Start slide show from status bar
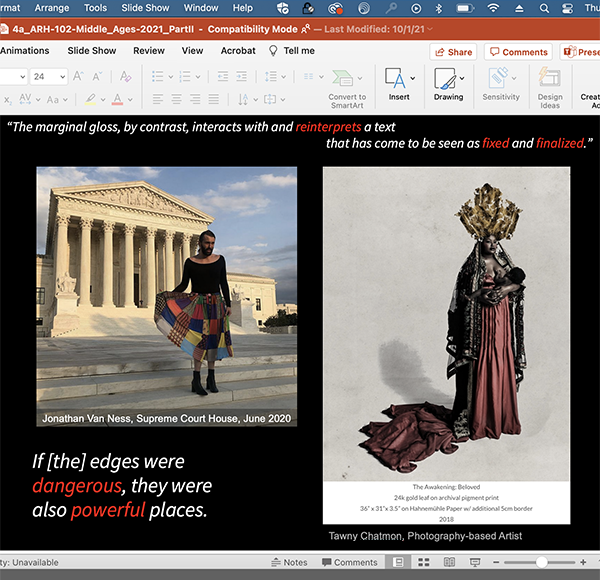This screenshot has width=600, height=580. point(474,562)
